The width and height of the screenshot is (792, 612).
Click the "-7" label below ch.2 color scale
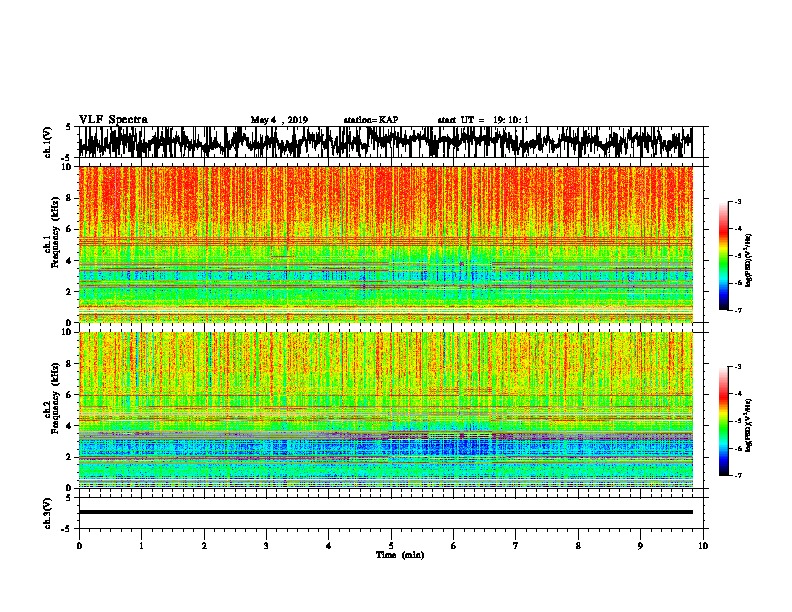737,475
